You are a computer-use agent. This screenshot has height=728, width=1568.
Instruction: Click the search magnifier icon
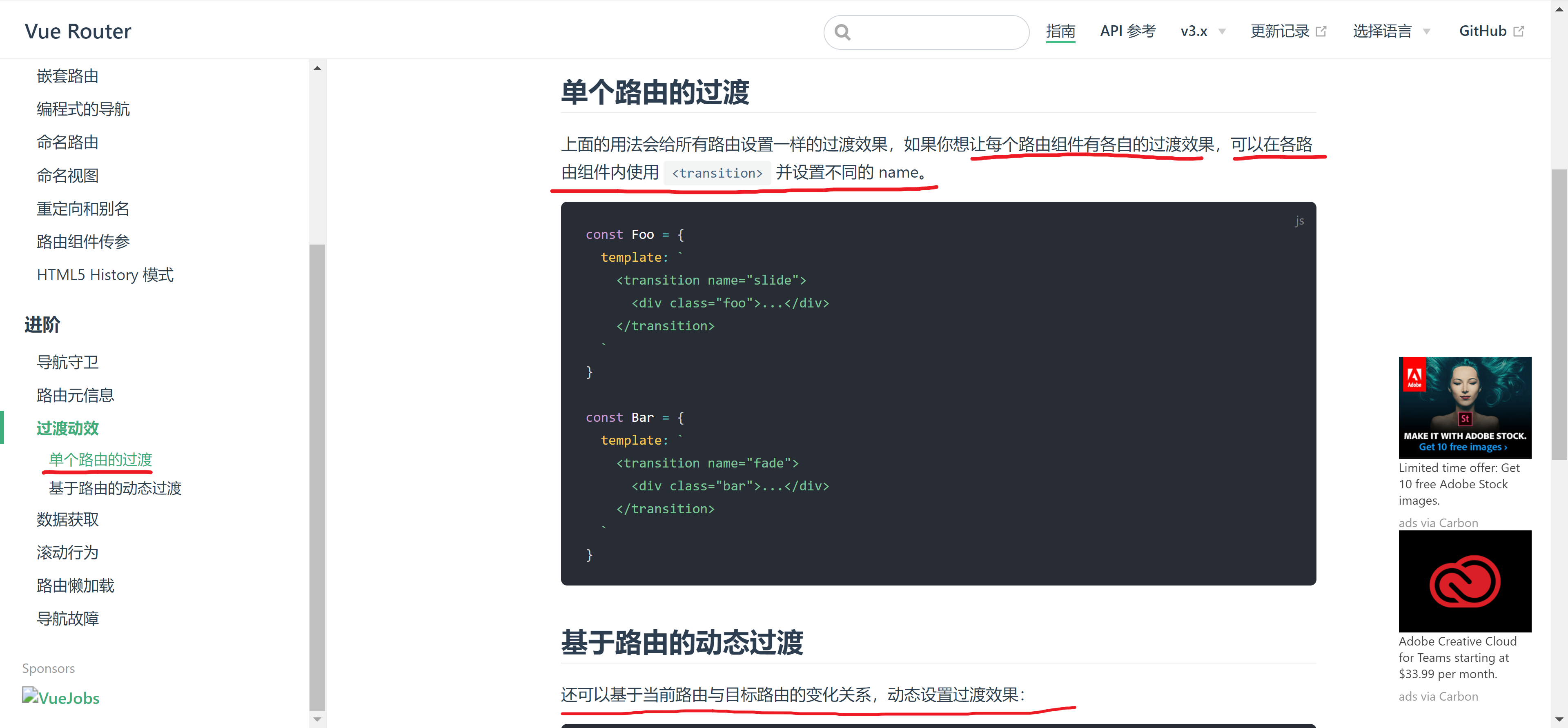click(842, 32)
